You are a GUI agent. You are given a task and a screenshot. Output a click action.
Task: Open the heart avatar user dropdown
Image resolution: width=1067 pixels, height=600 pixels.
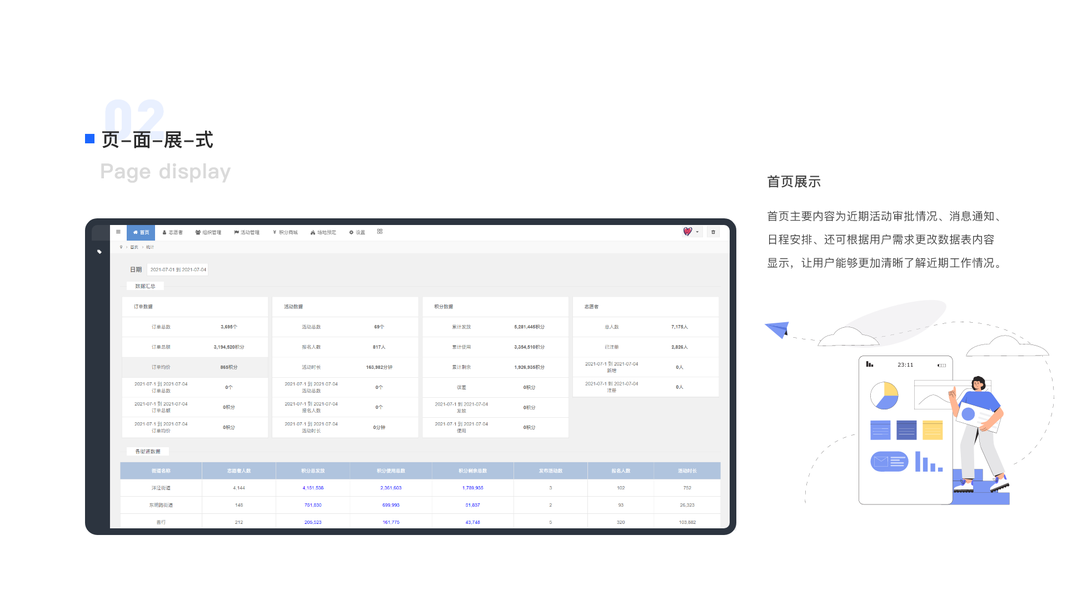(691, 232)
